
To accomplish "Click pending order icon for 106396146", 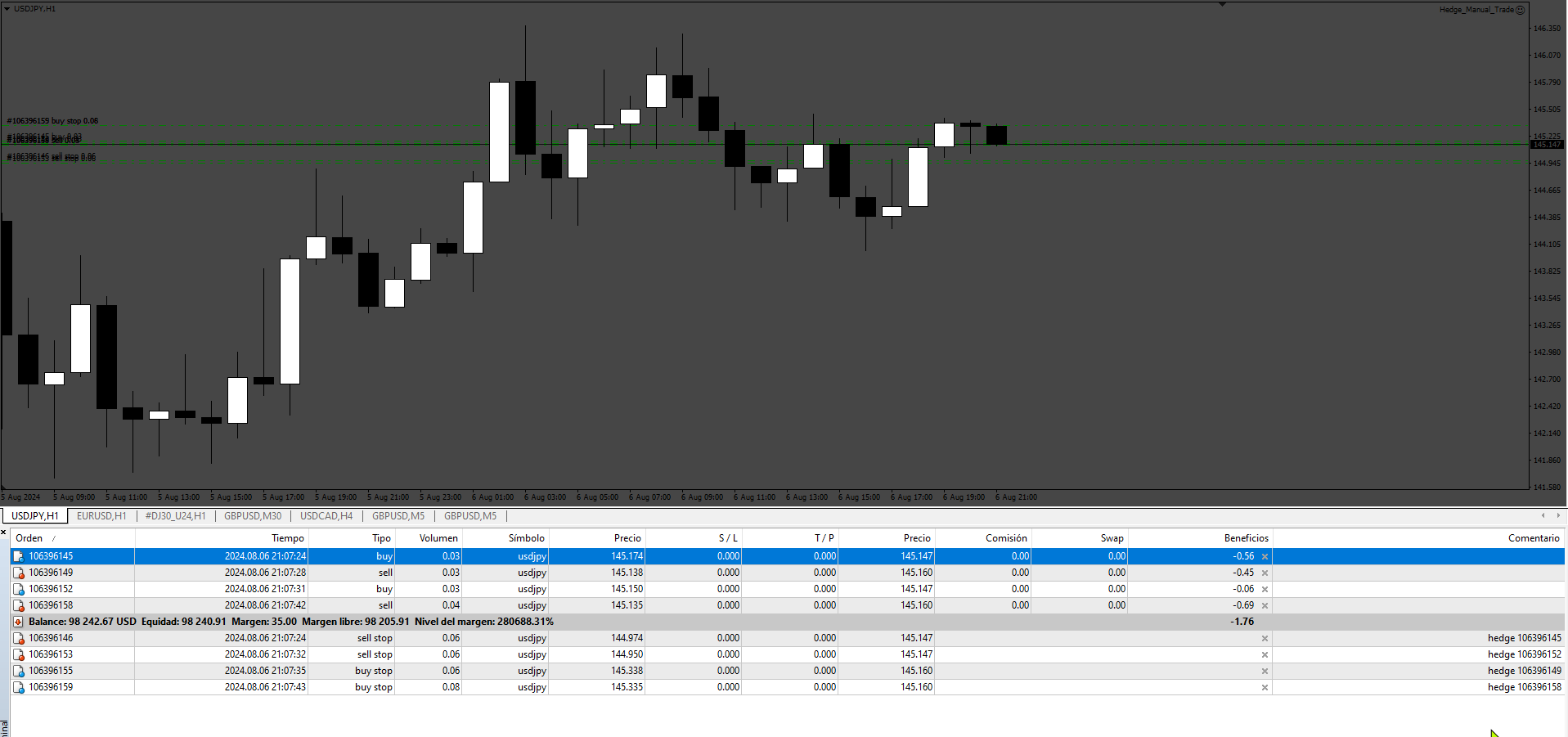I will pos(19,638).
